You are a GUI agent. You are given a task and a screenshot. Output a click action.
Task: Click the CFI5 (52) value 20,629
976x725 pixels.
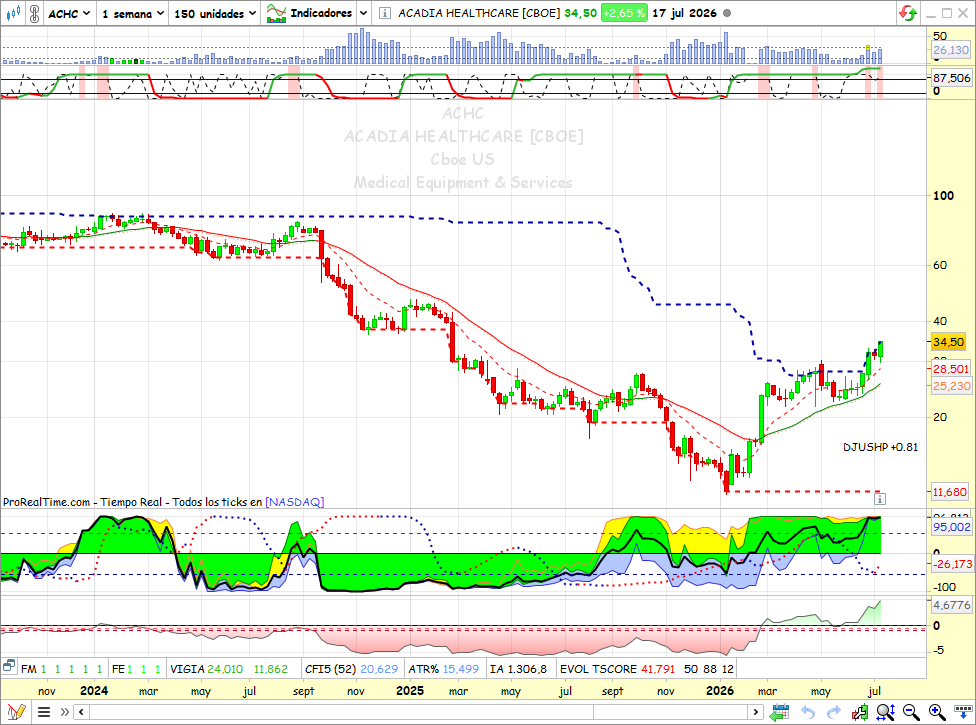(379, 669)
